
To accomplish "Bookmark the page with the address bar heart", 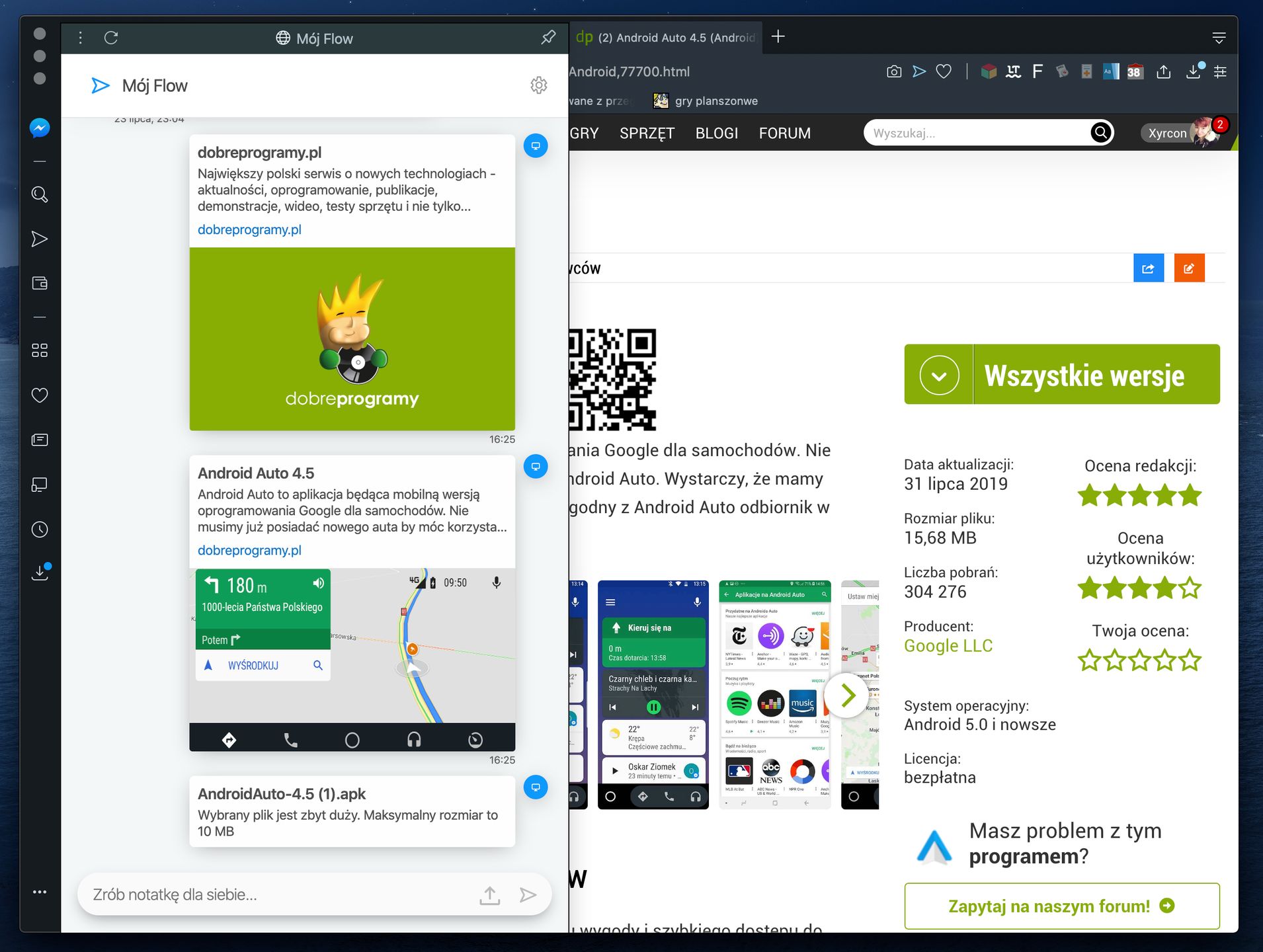I will click(x=944, y=71).
